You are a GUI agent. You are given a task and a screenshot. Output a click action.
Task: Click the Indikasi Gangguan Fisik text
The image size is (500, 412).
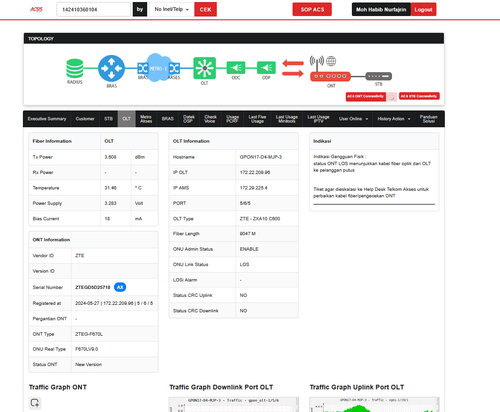[340, 156]
